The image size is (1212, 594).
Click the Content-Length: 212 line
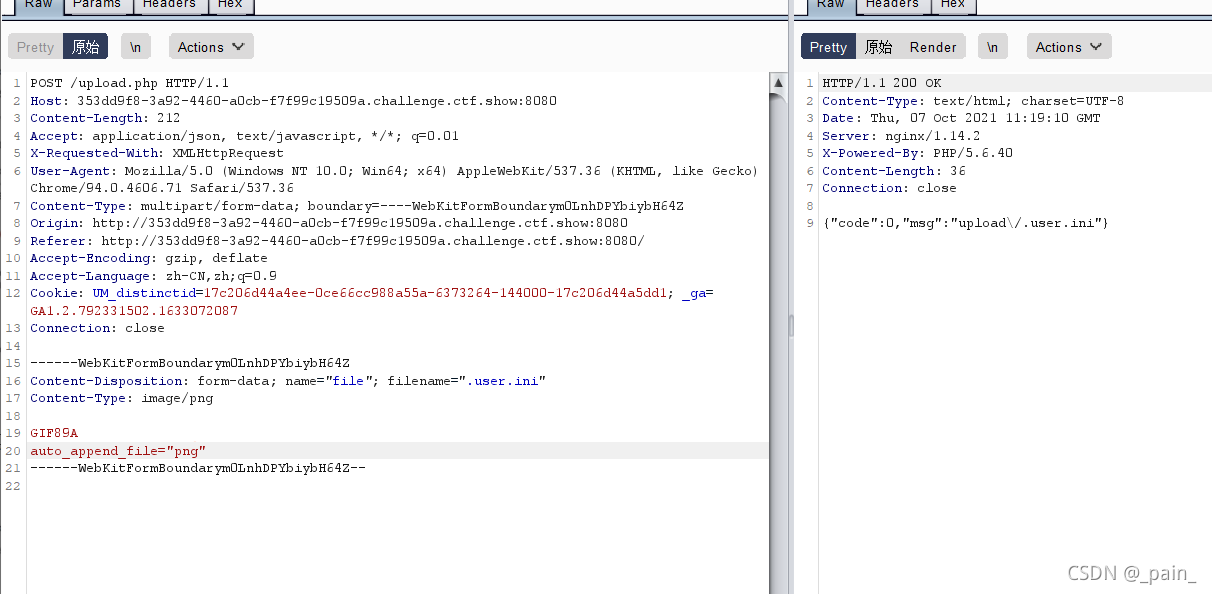point(105,118)
